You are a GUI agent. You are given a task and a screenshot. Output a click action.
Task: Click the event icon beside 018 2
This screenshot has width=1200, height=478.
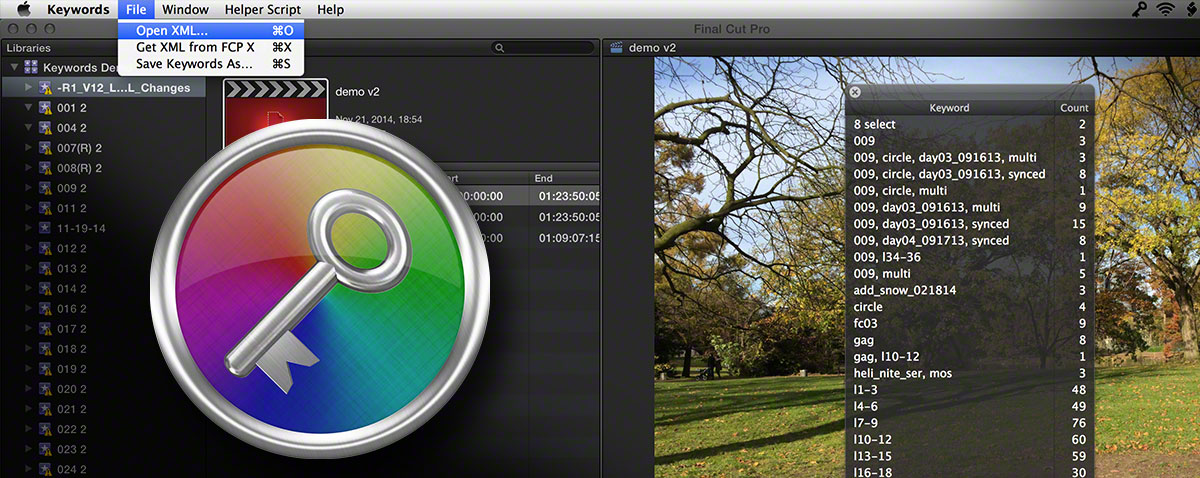pos(45,348)
